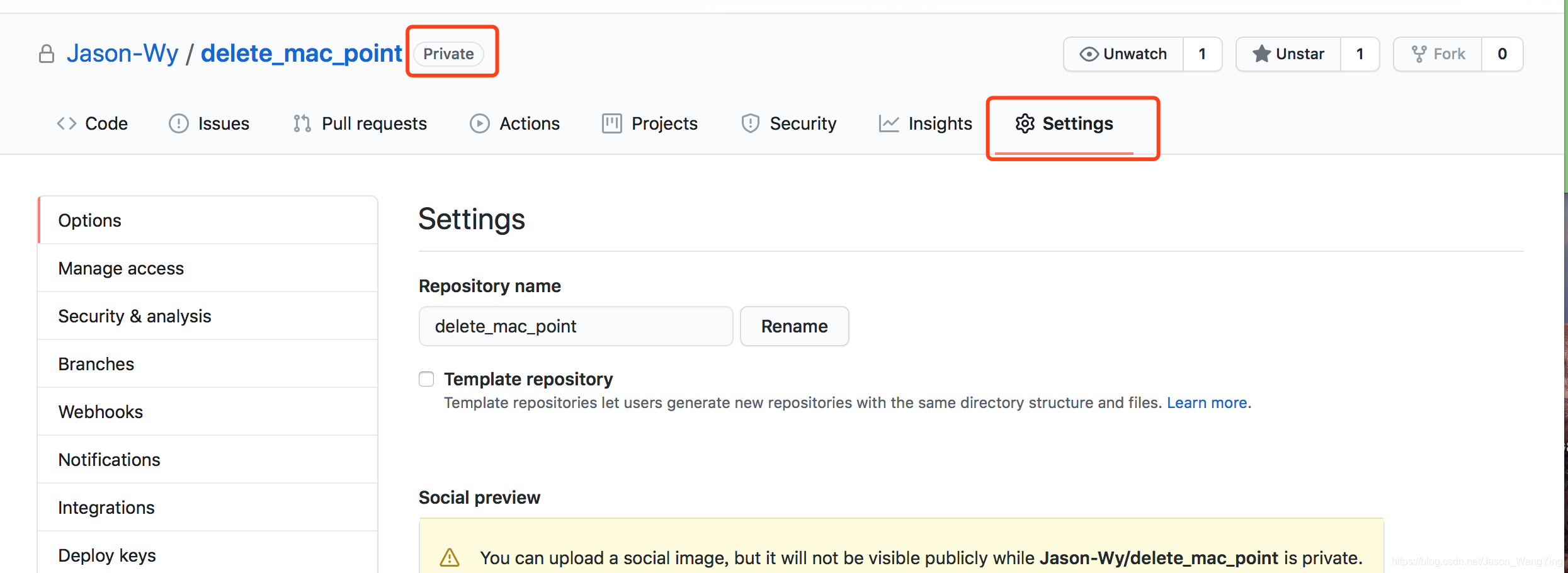Viewport: 1568px width, 573px height.
Task: Select Options in the settings sidebar
Action: [x=208, y=220]
